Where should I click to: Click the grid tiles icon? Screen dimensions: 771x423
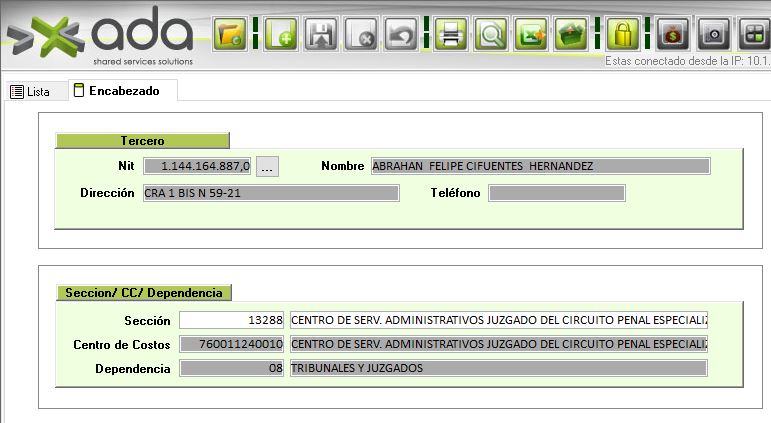754,34
